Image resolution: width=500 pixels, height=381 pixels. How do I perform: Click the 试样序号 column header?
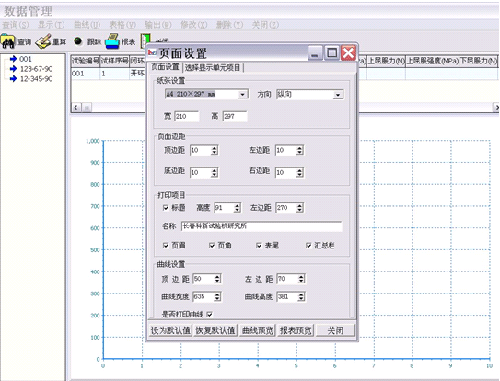[114, 60]
